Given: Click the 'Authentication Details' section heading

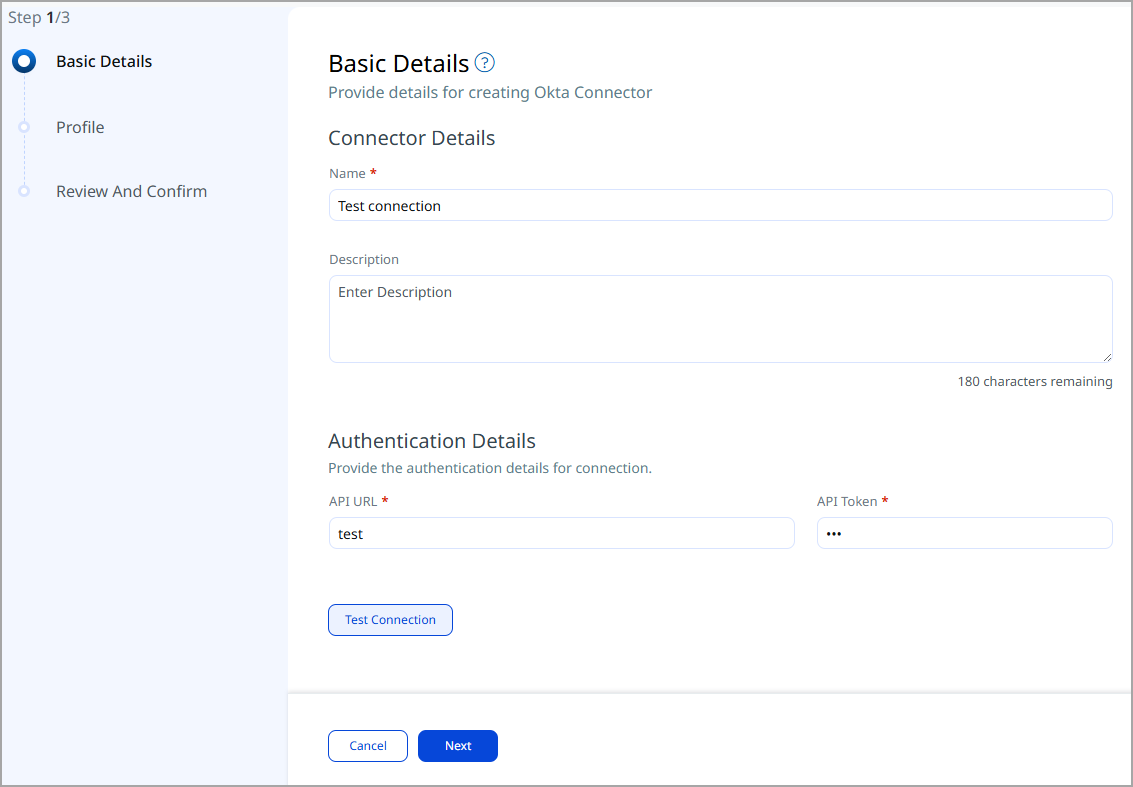Looking at the screenshot, I should [x=432, y=441].
